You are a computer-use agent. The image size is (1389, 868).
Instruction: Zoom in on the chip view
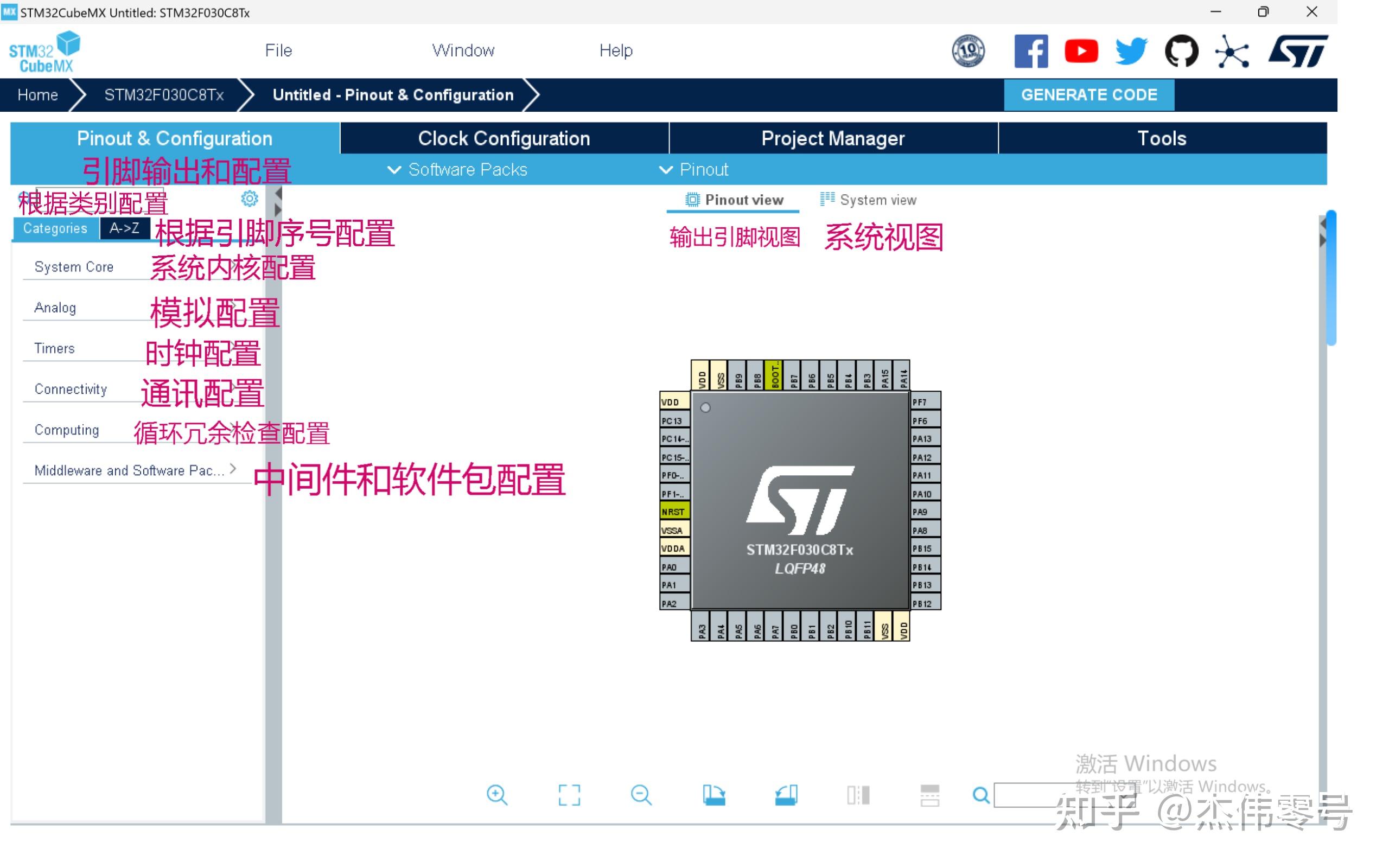coord(496,795)
